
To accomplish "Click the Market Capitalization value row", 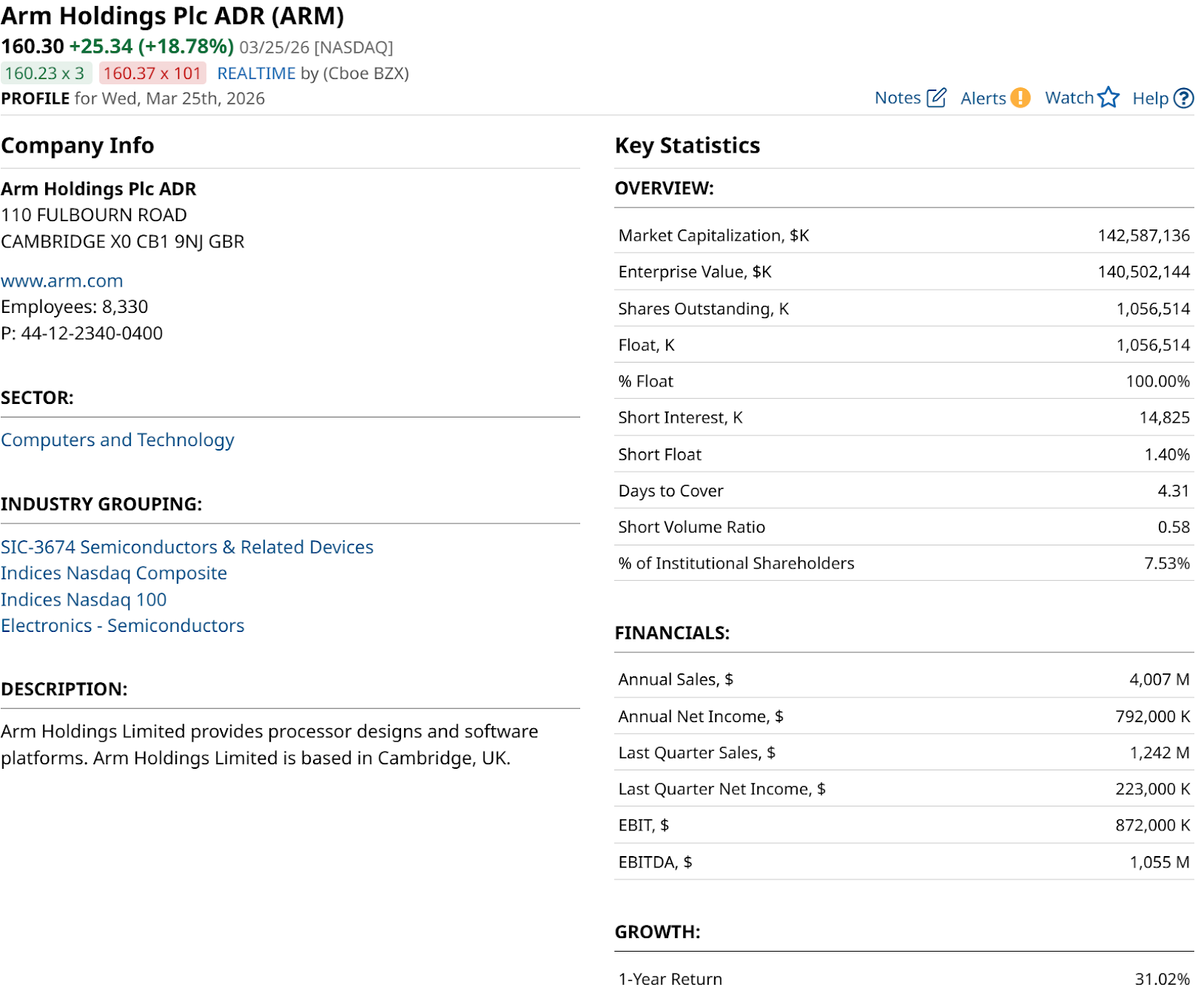I will click(x=903, y=235).
